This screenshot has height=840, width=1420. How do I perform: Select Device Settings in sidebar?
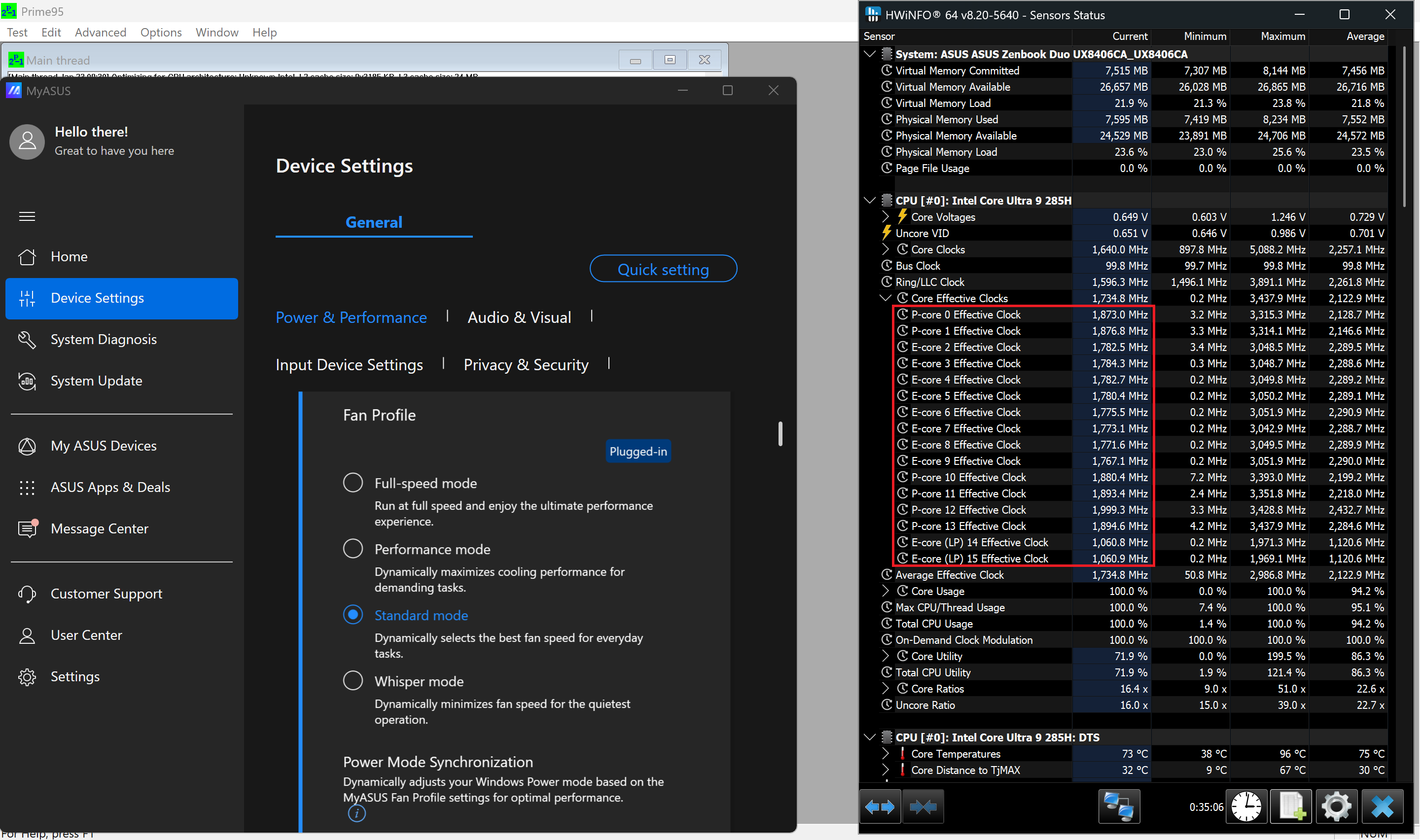122,298
